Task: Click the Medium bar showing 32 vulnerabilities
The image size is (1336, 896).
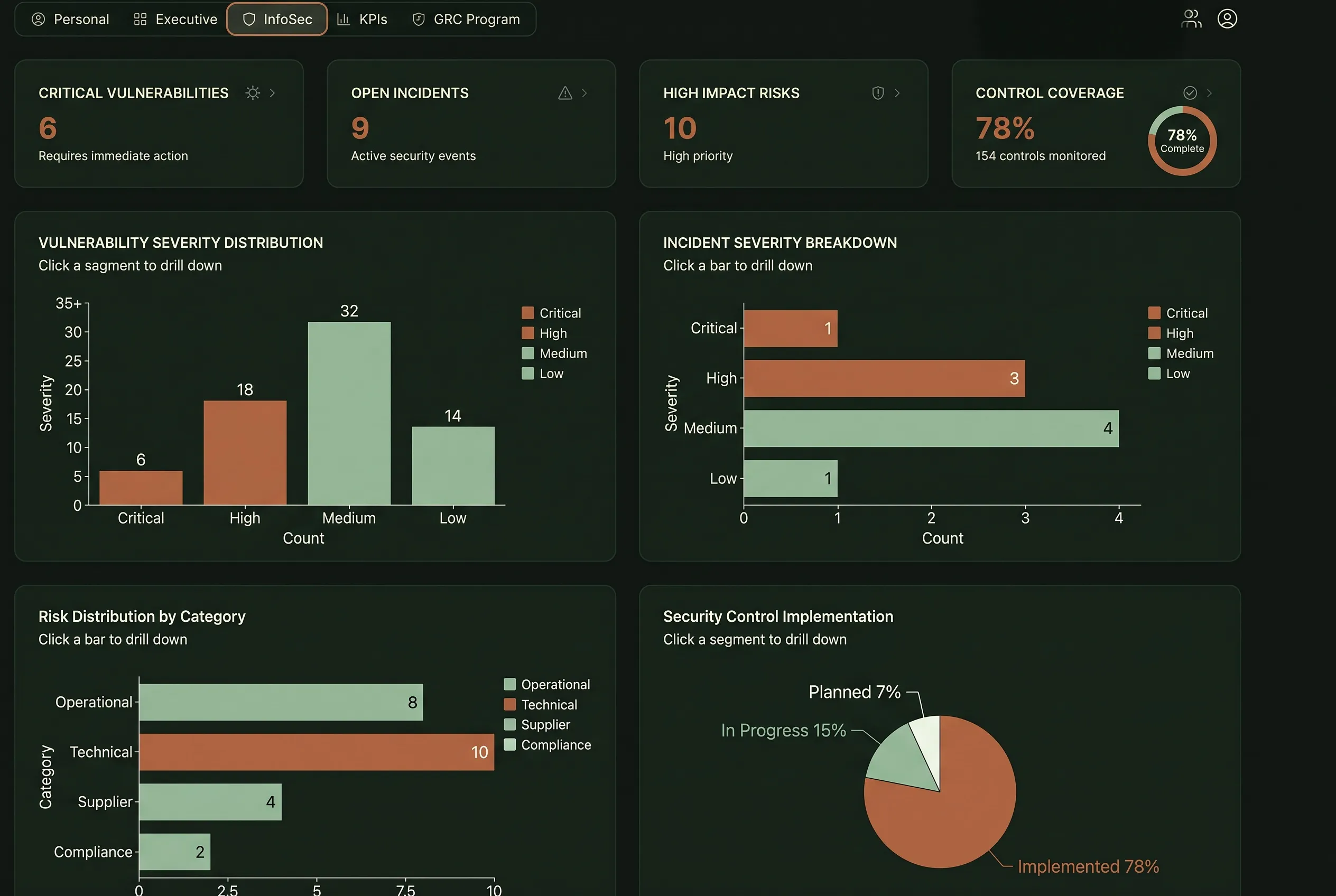Action: click(x=349, y=413)
